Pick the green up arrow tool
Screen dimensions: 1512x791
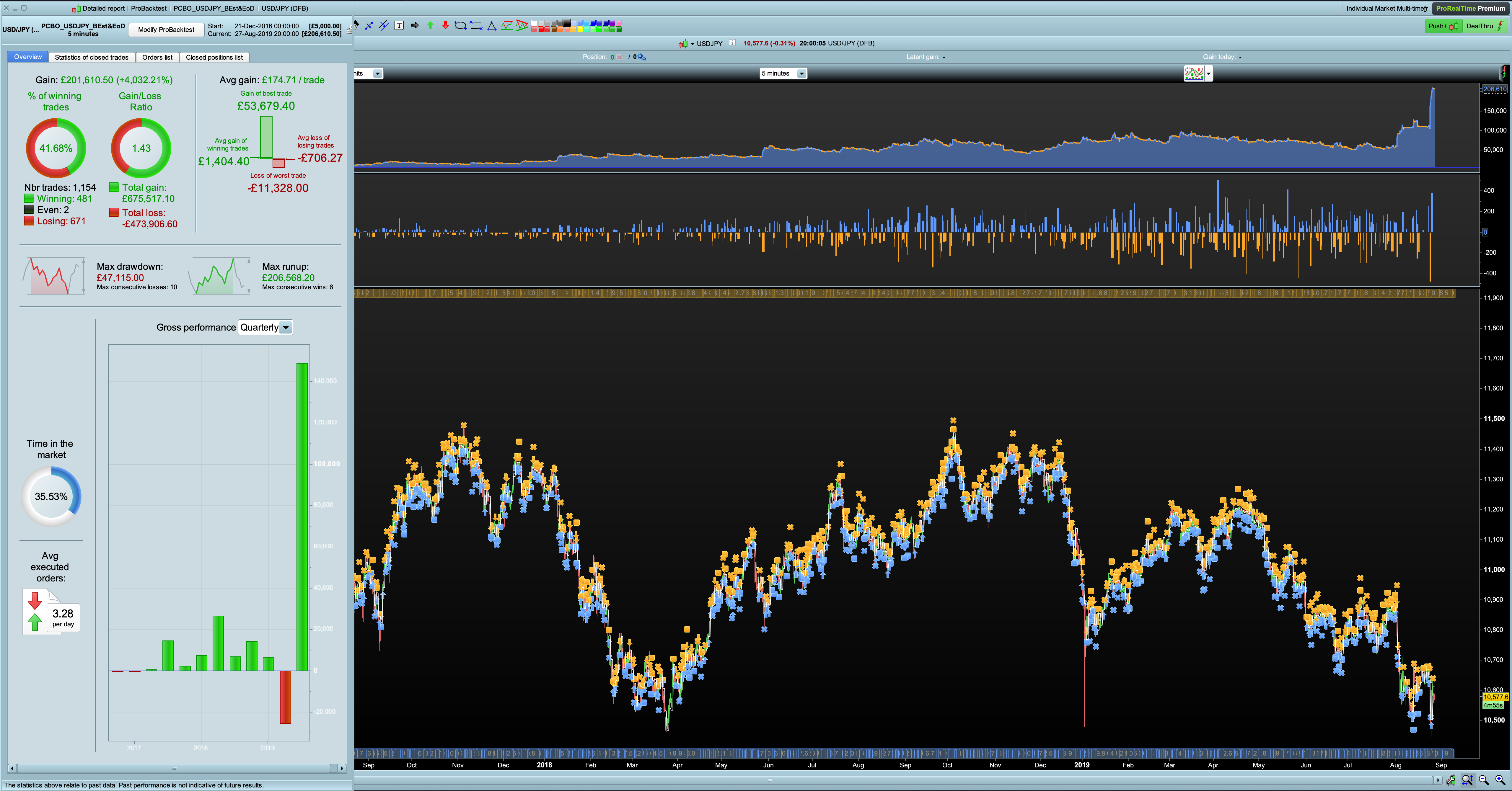pyautogui.click(x=430, y=25)
